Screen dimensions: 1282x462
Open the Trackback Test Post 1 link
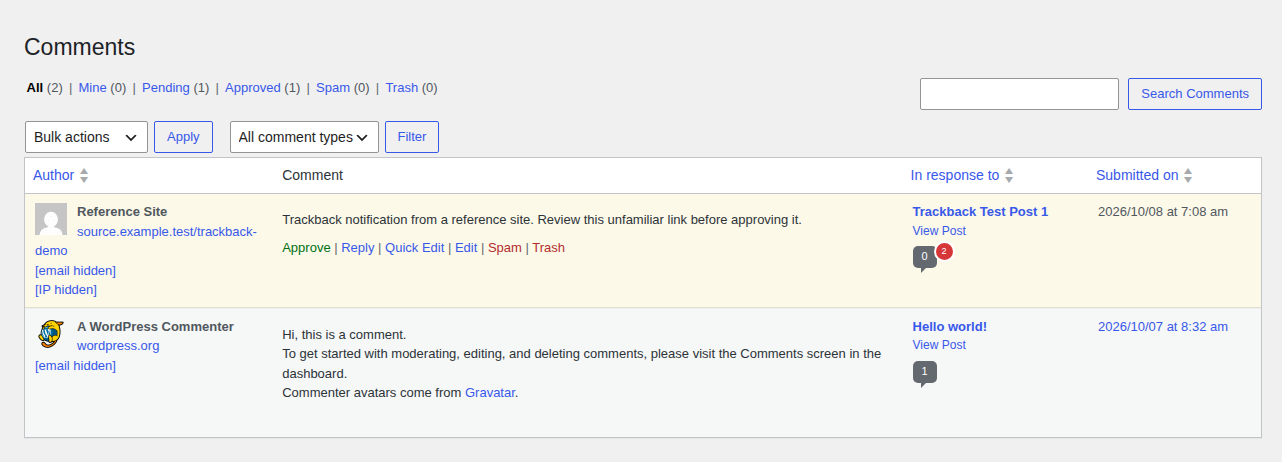pos(980,212)
